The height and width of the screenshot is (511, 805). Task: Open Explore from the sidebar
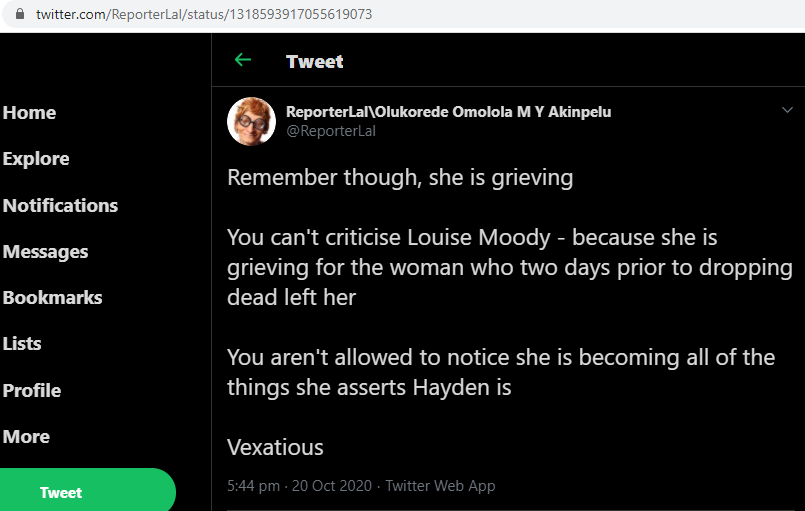pos(36,159)
